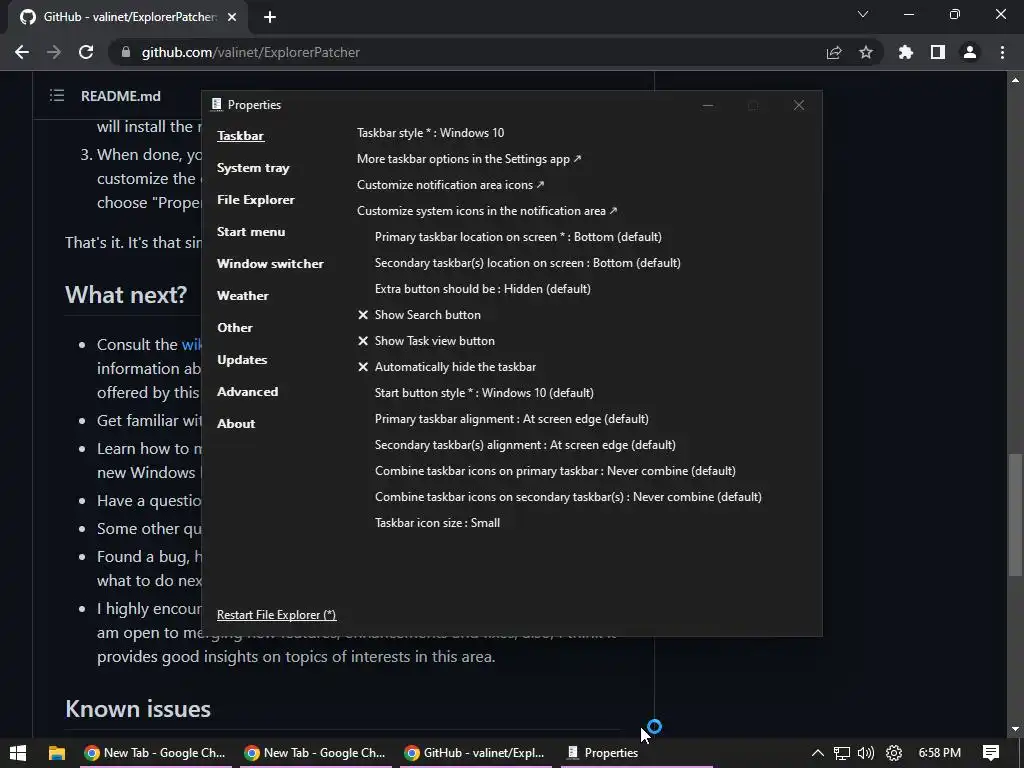Open the Windows Start button
Viewport: 1024px width, 768px height.
(18, 753)
